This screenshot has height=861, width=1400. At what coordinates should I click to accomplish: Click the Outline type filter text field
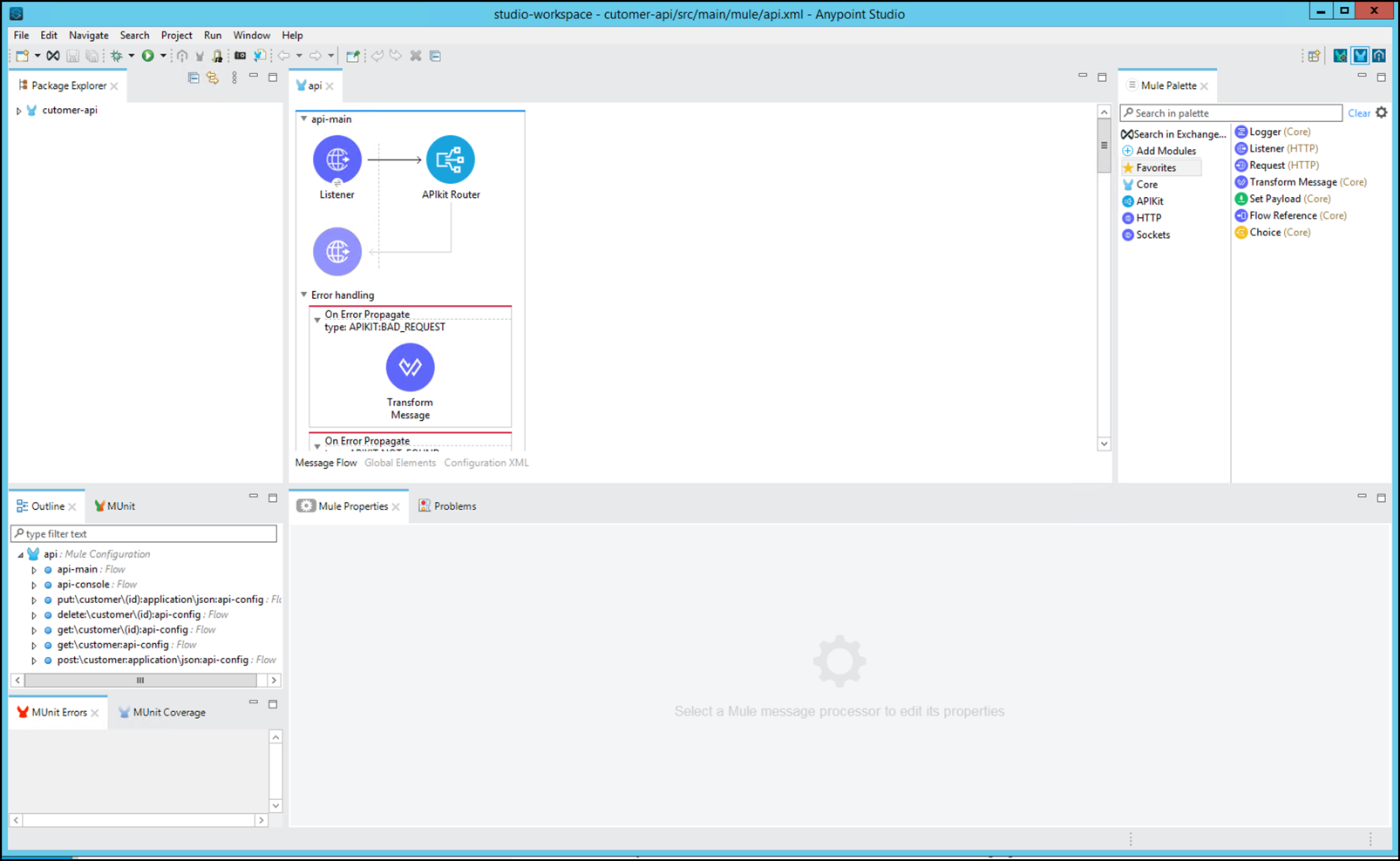tap(144, 534)
